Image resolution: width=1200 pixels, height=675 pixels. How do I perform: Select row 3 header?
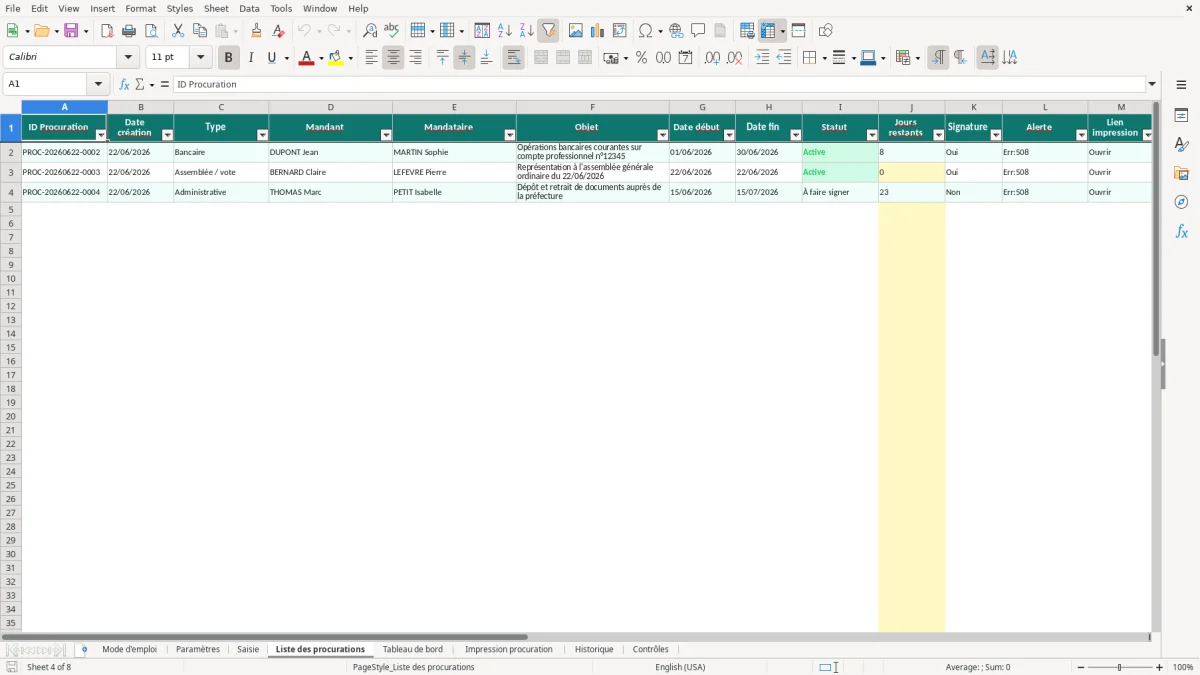click(x=11, y=173)
